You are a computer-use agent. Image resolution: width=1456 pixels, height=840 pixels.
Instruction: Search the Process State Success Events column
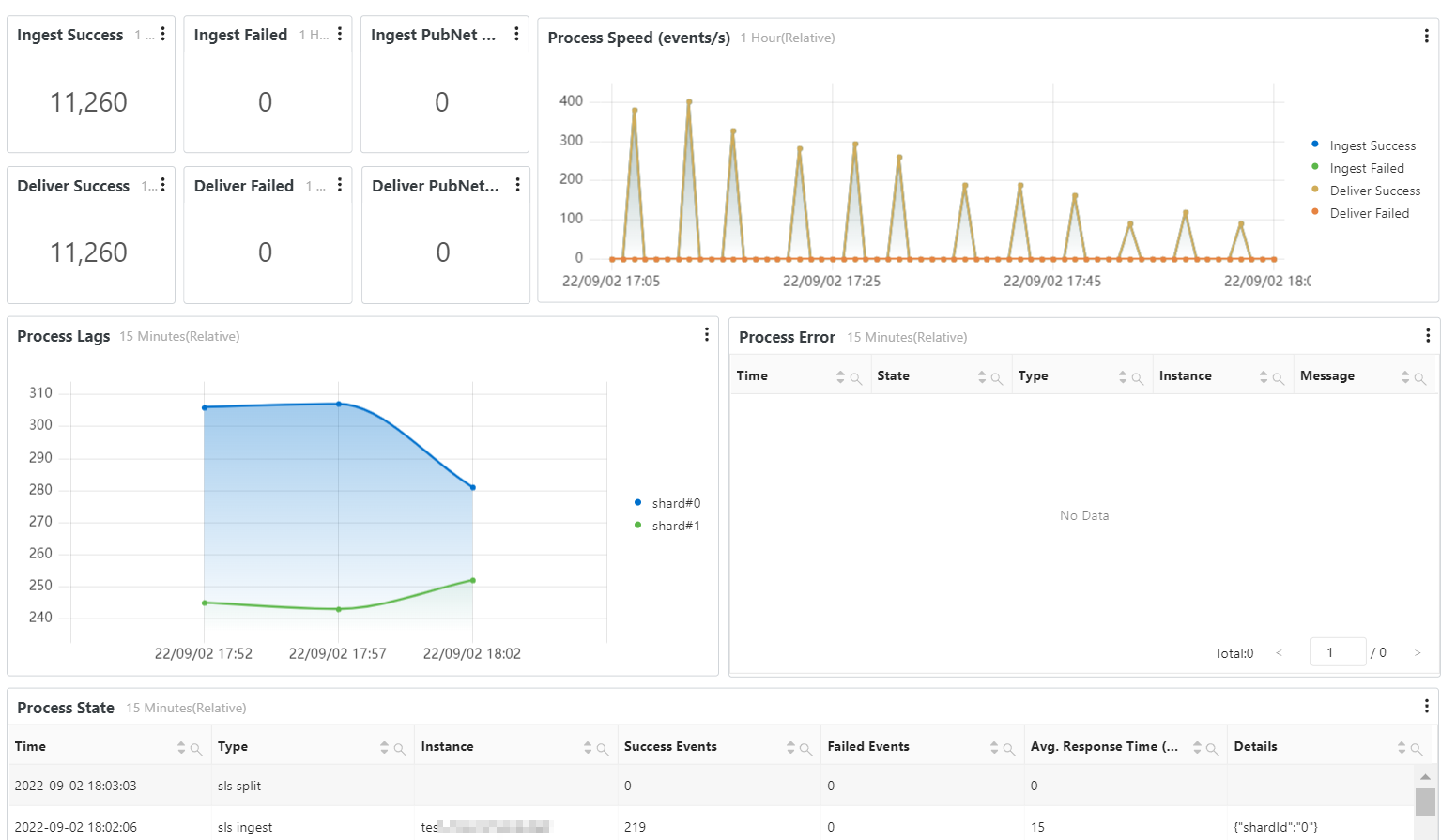(805, 750)
